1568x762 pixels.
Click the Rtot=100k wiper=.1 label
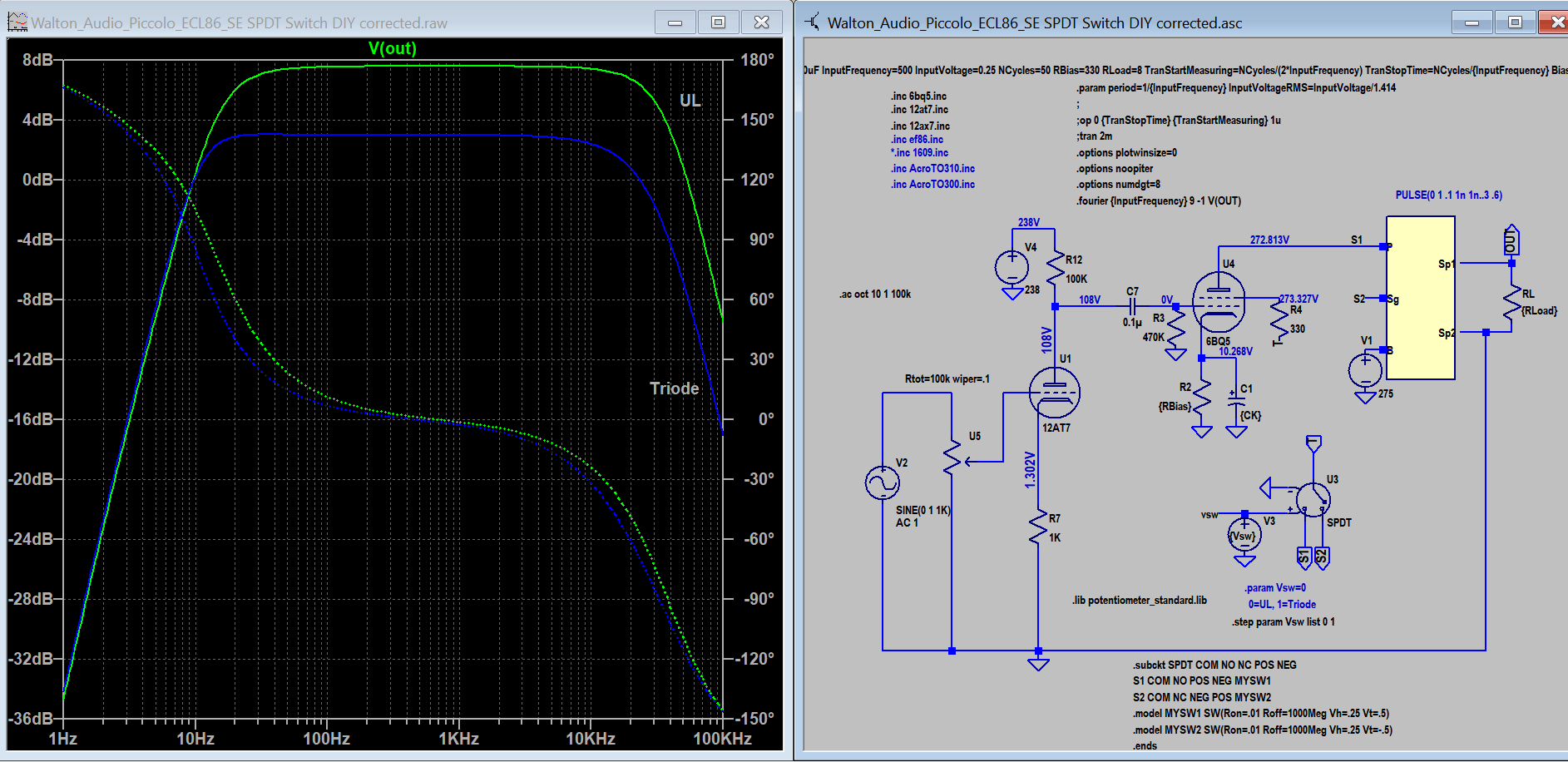coord(947,379)
